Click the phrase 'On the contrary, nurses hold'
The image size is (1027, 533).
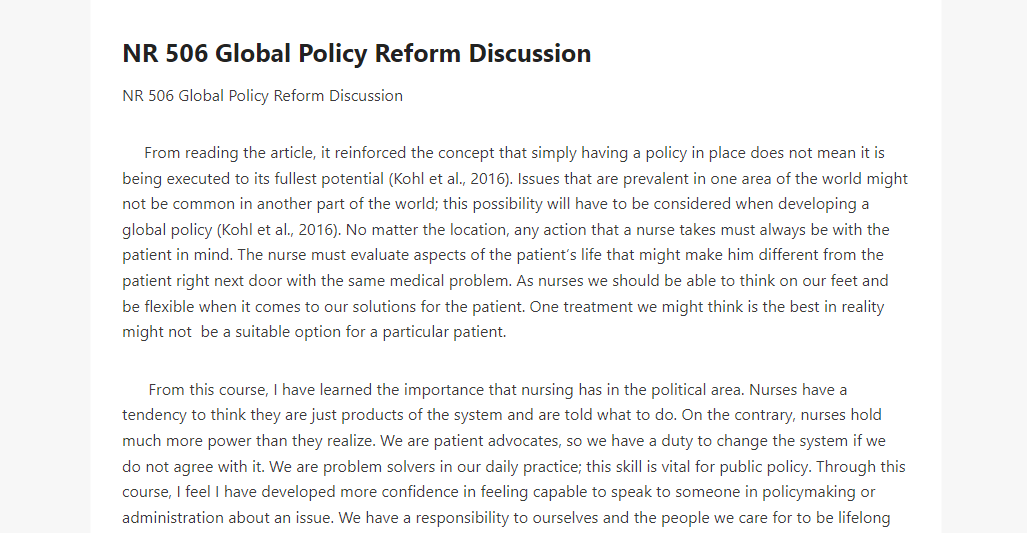(x=784, y=415)
